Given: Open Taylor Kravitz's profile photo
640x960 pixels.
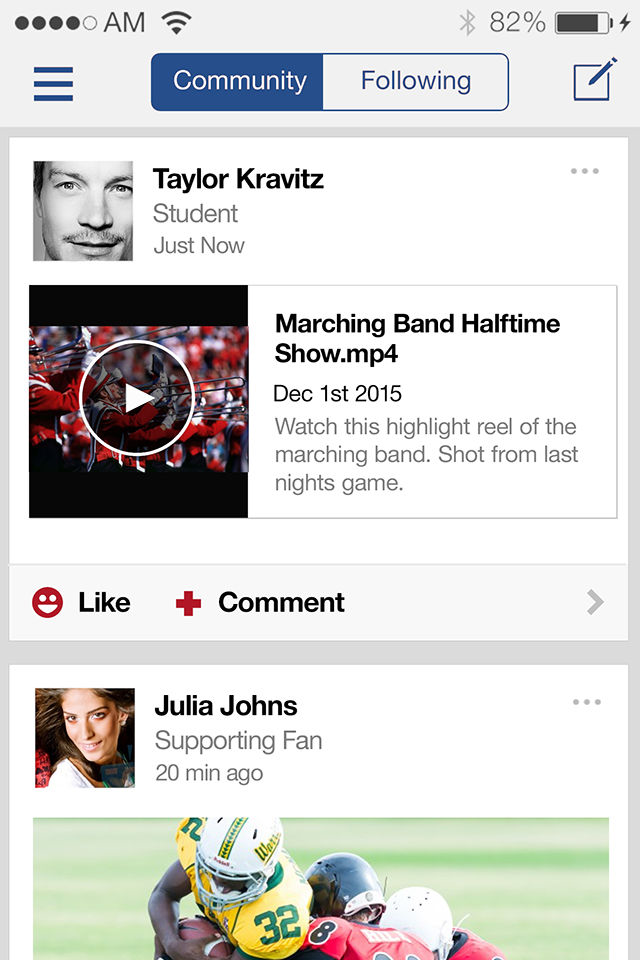Looking at the screenshot, I should click(x=83, y=211).
